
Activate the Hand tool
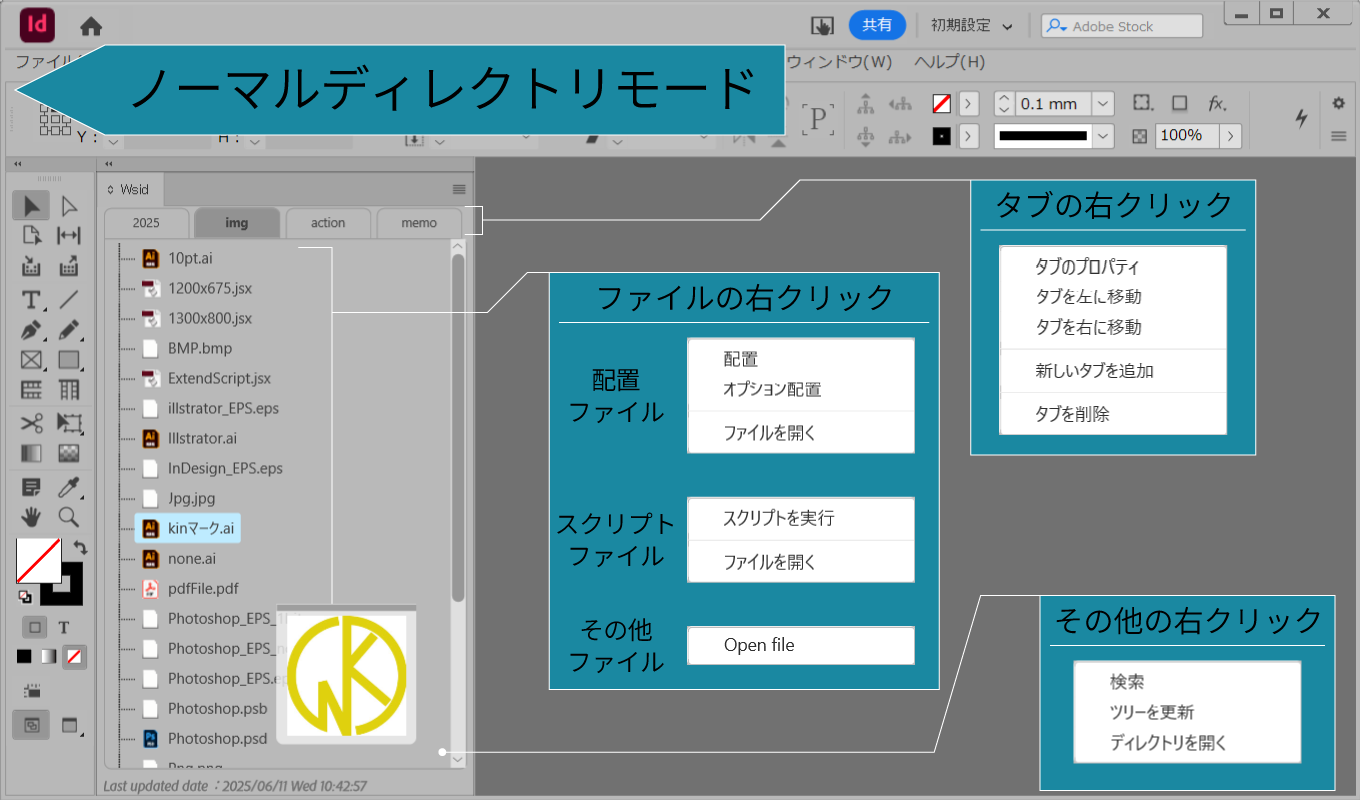tap(31, 516)
